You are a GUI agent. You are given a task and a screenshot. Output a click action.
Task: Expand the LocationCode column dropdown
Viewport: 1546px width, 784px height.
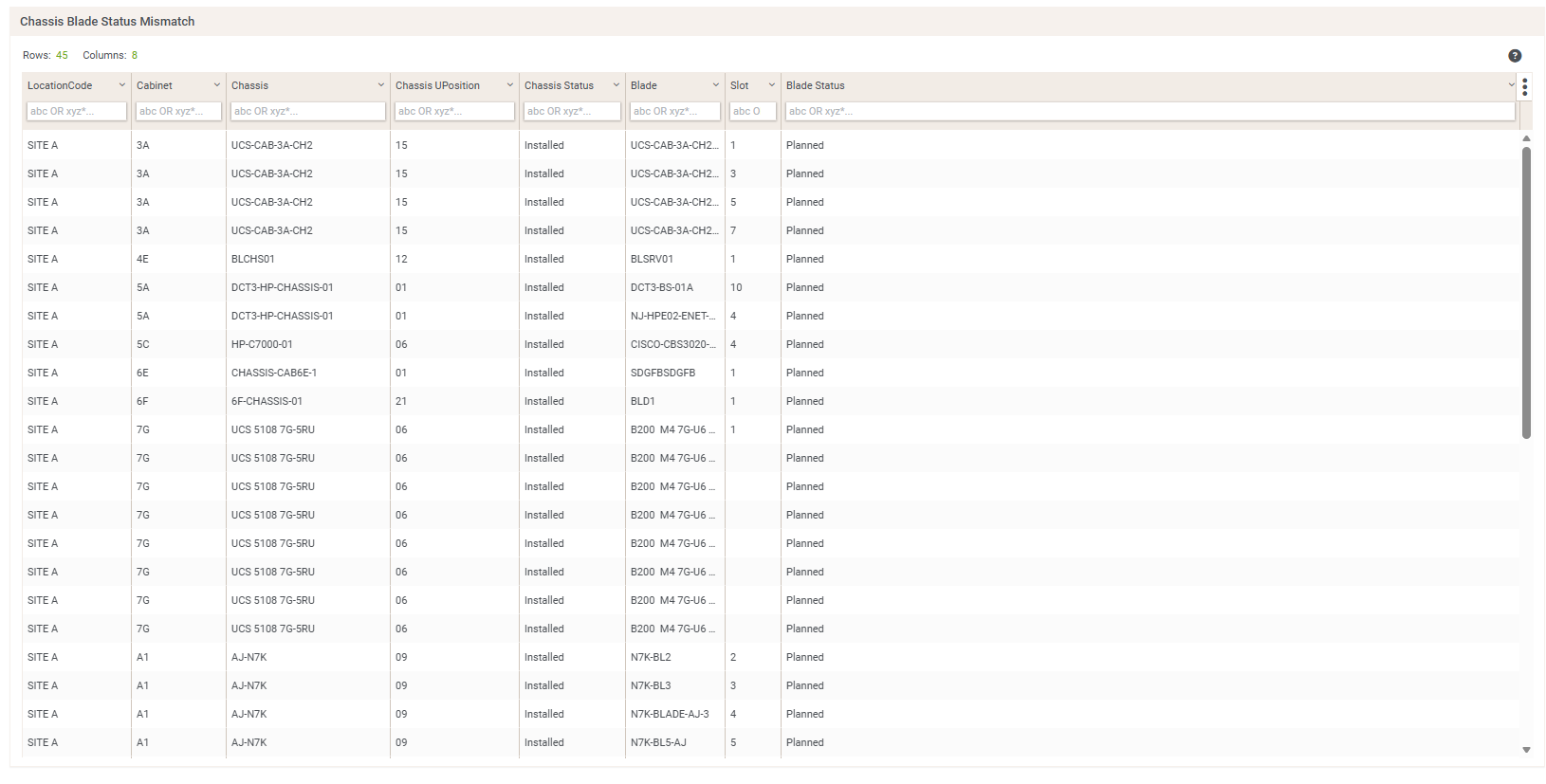(122, 85)
